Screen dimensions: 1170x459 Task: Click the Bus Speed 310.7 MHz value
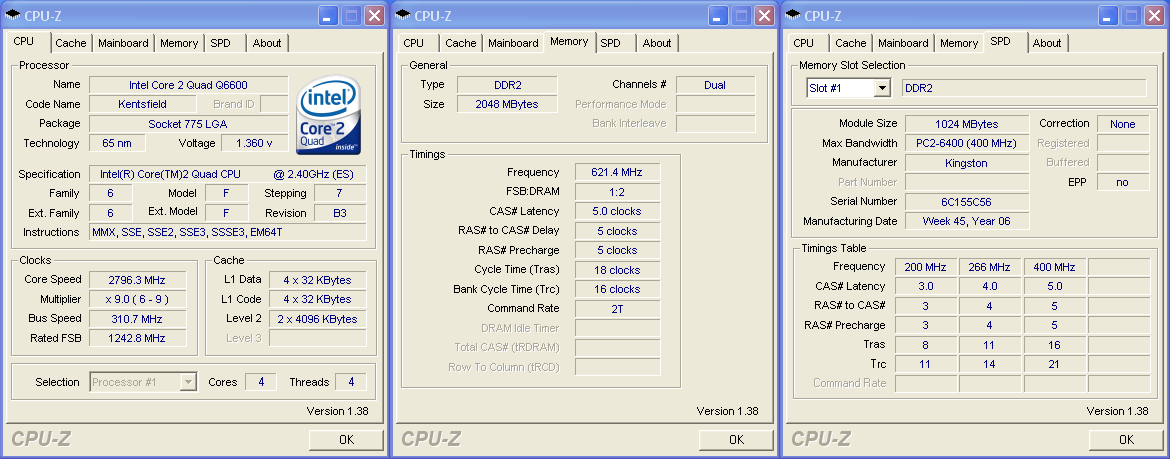point(137,319)
